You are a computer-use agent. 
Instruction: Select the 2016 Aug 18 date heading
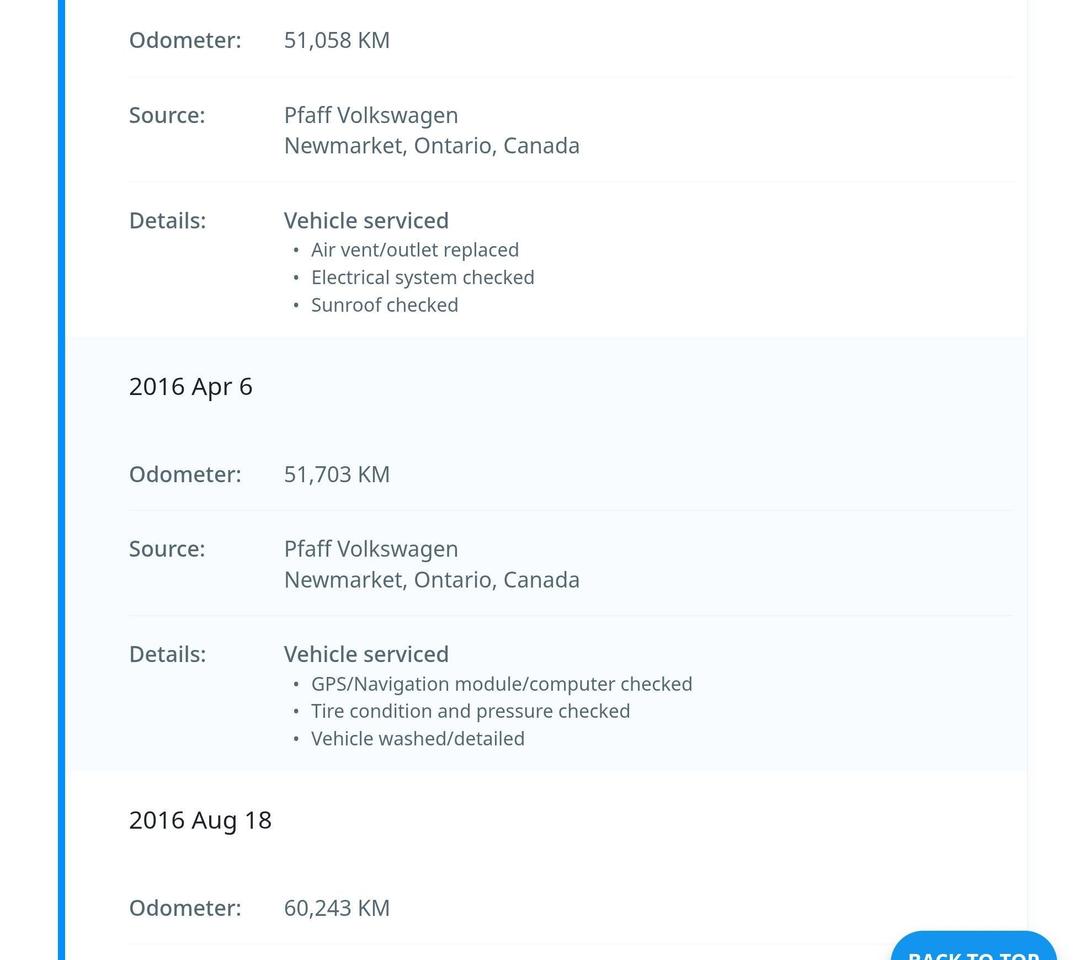point(200,821)
